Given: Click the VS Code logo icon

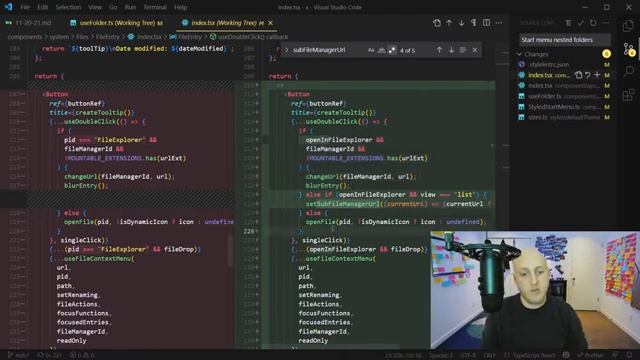Looking at the screenshot, I should coord(8,7).
